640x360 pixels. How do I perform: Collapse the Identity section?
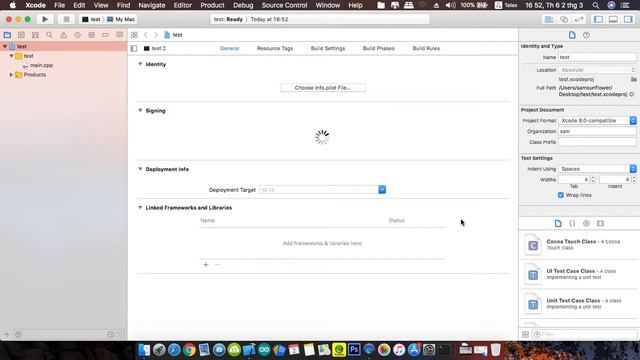pyautogui.click(x=140, y=64)
